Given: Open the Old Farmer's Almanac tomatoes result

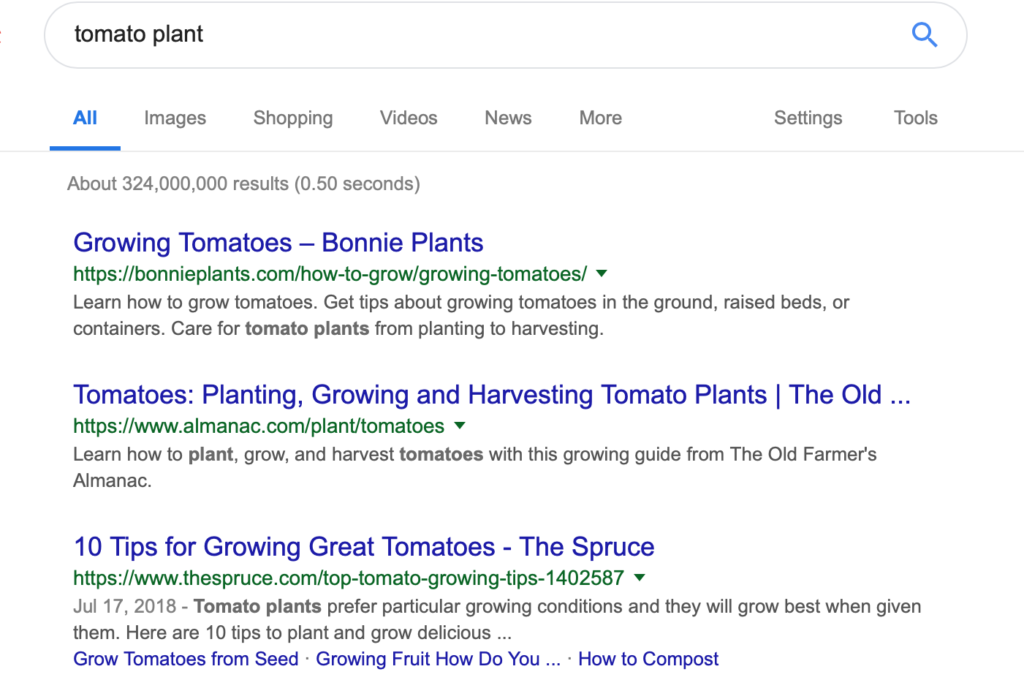Looking at the screenshot, I should (x=491, y=395).
